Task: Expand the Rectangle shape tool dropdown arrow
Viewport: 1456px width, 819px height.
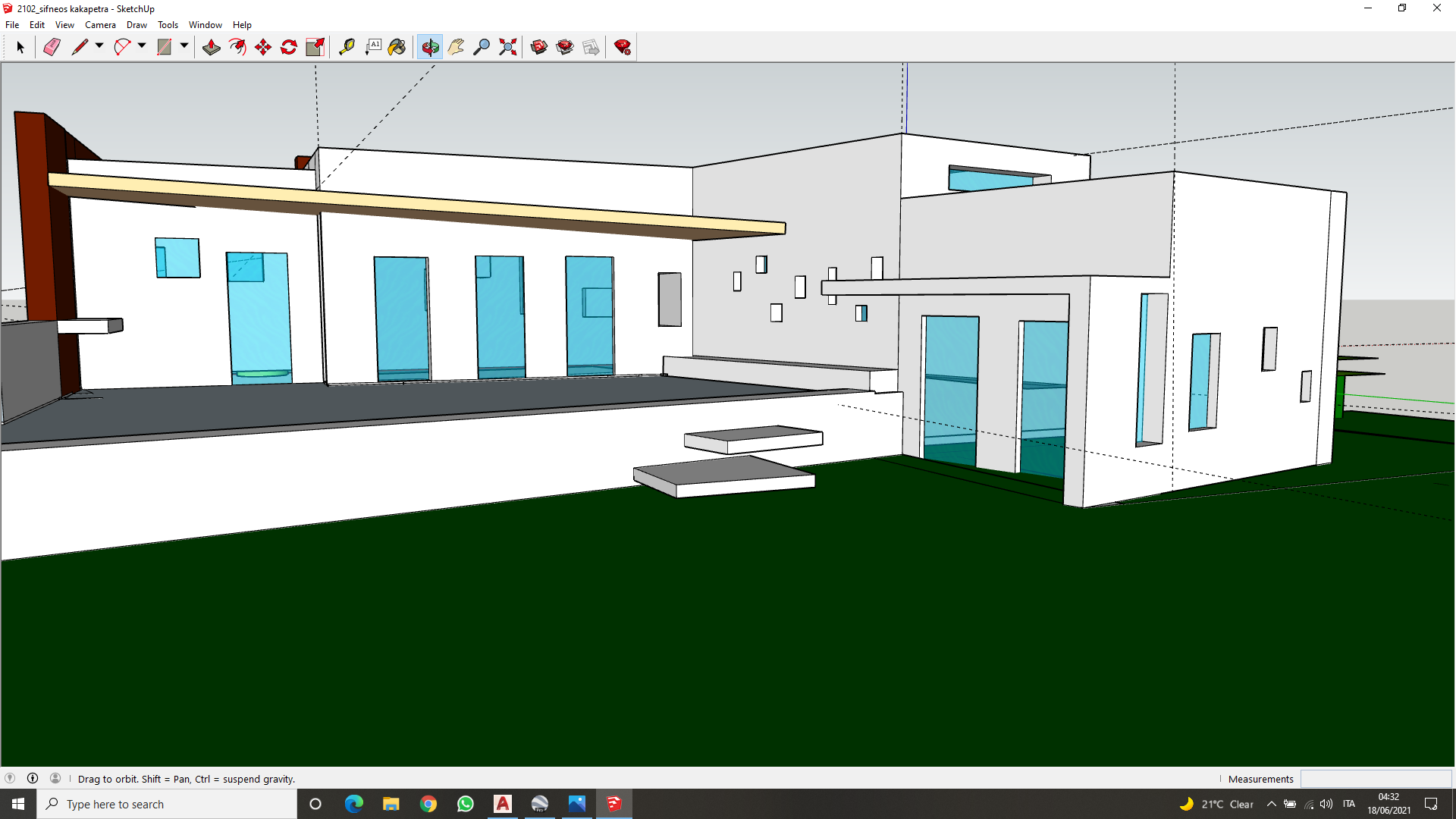Action: pyautogui.click(x=184, y=46)
